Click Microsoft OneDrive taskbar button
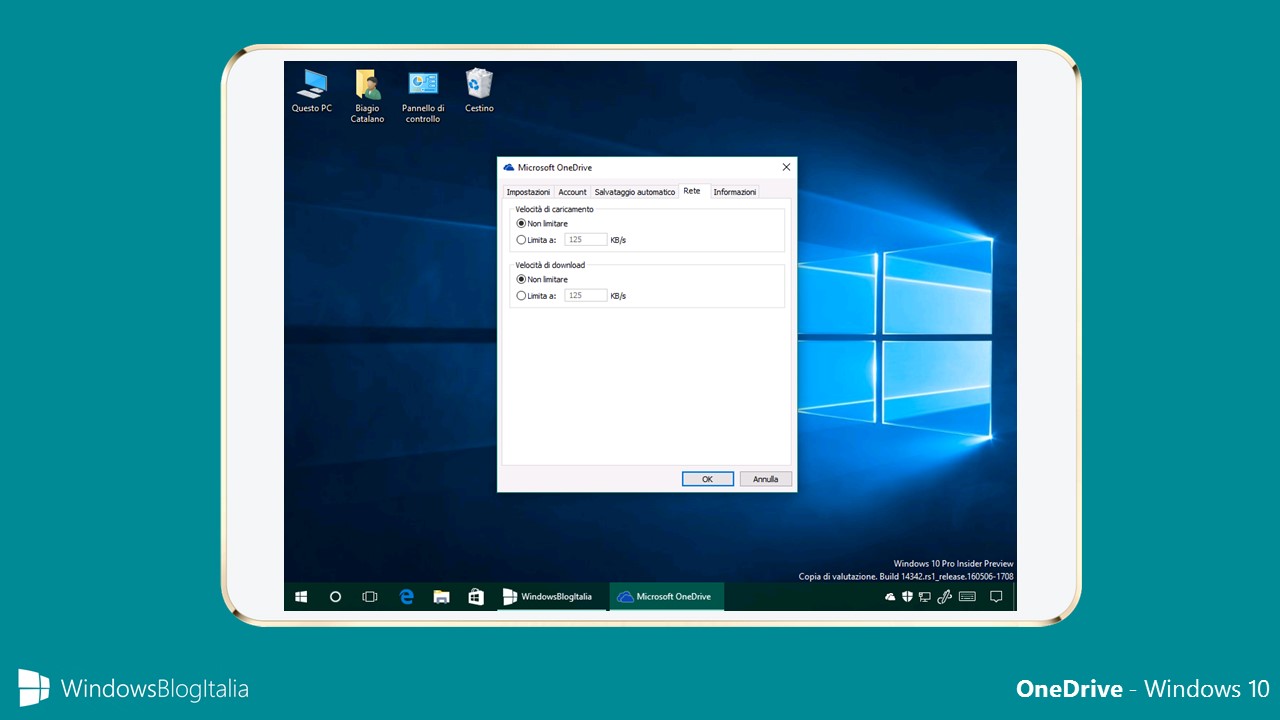 coord(666,597)
